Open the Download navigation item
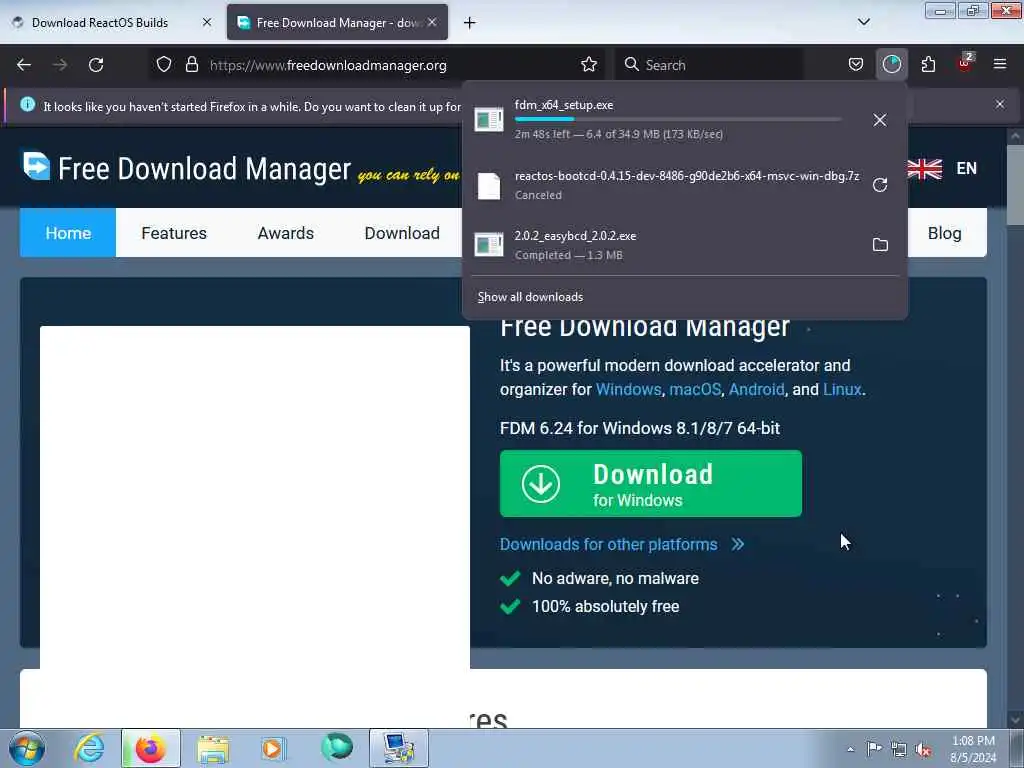The width and height of the screenshot is (1024, 768). point(402,233)
